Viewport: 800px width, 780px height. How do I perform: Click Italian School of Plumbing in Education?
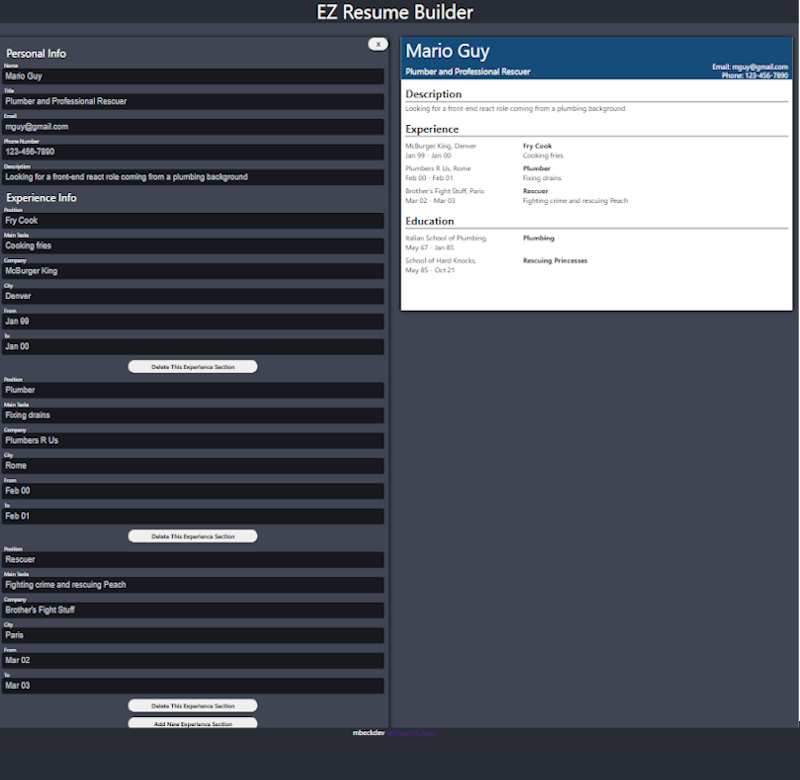tap(446, 238)
